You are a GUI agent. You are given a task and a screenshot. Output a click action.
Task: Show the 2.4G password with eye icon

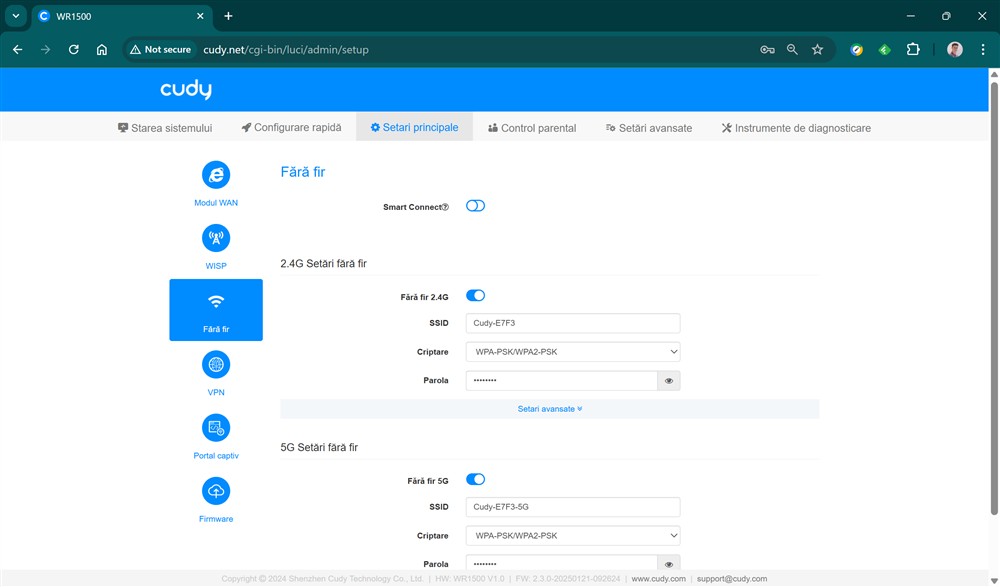(x=669, y=381)
